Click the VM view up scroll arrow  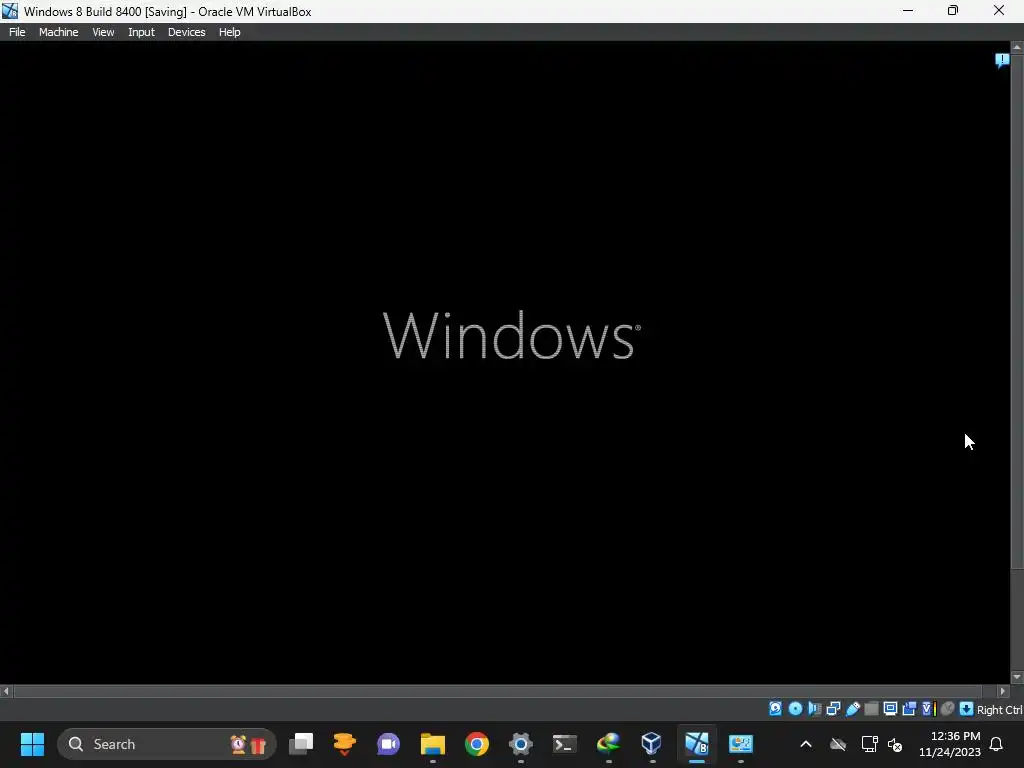tap(1017, 47)
